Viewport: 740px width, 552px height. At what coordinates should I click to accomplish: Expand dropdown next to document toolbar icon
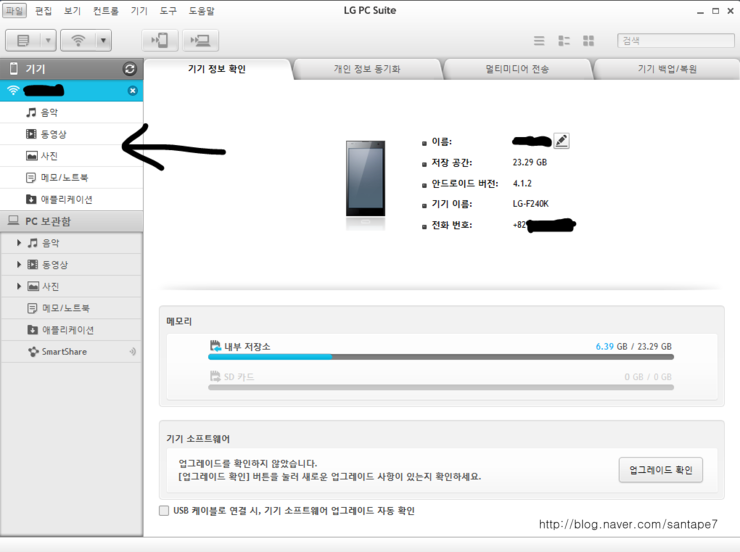[48, 41]
